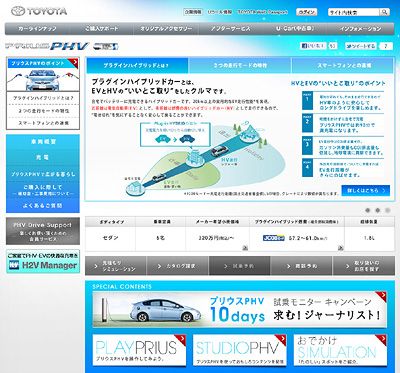Click the Twitter tweet button icon
The width and height of the screenshot is (400, 373).
point(361,46)
